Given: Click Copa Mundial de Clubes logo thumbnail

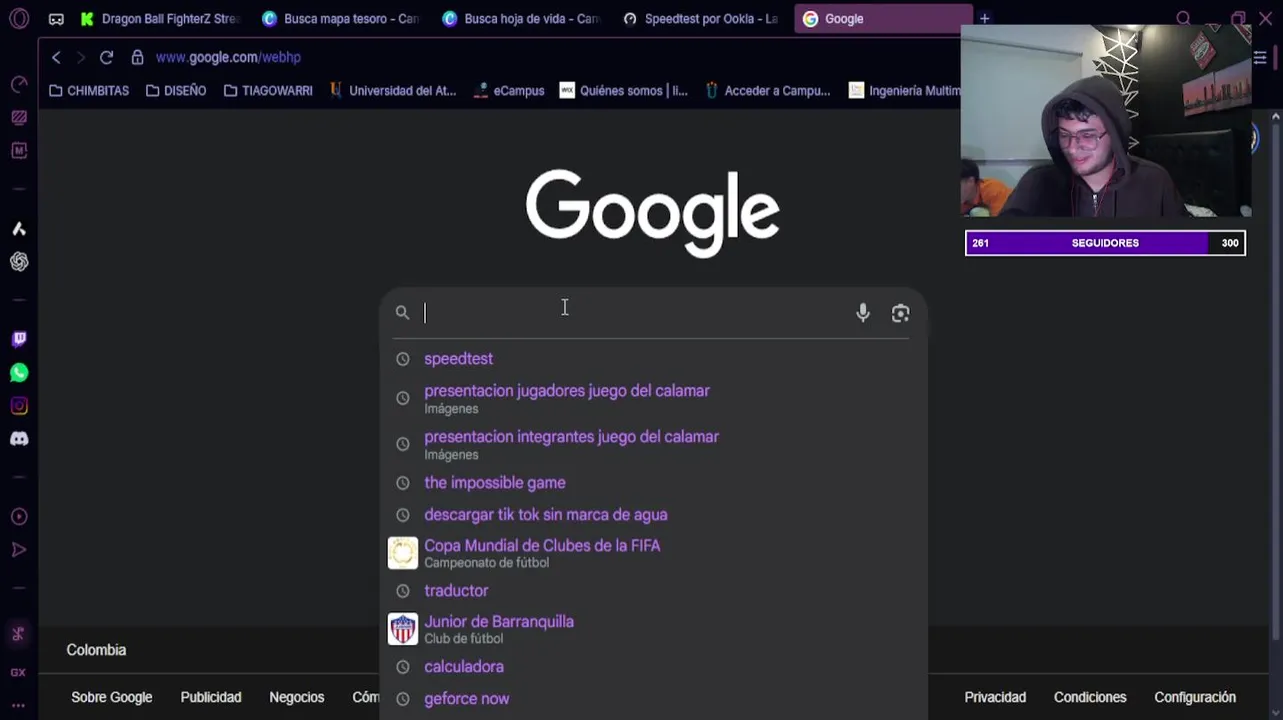Looking at the screenshot, I should point(403,553).
